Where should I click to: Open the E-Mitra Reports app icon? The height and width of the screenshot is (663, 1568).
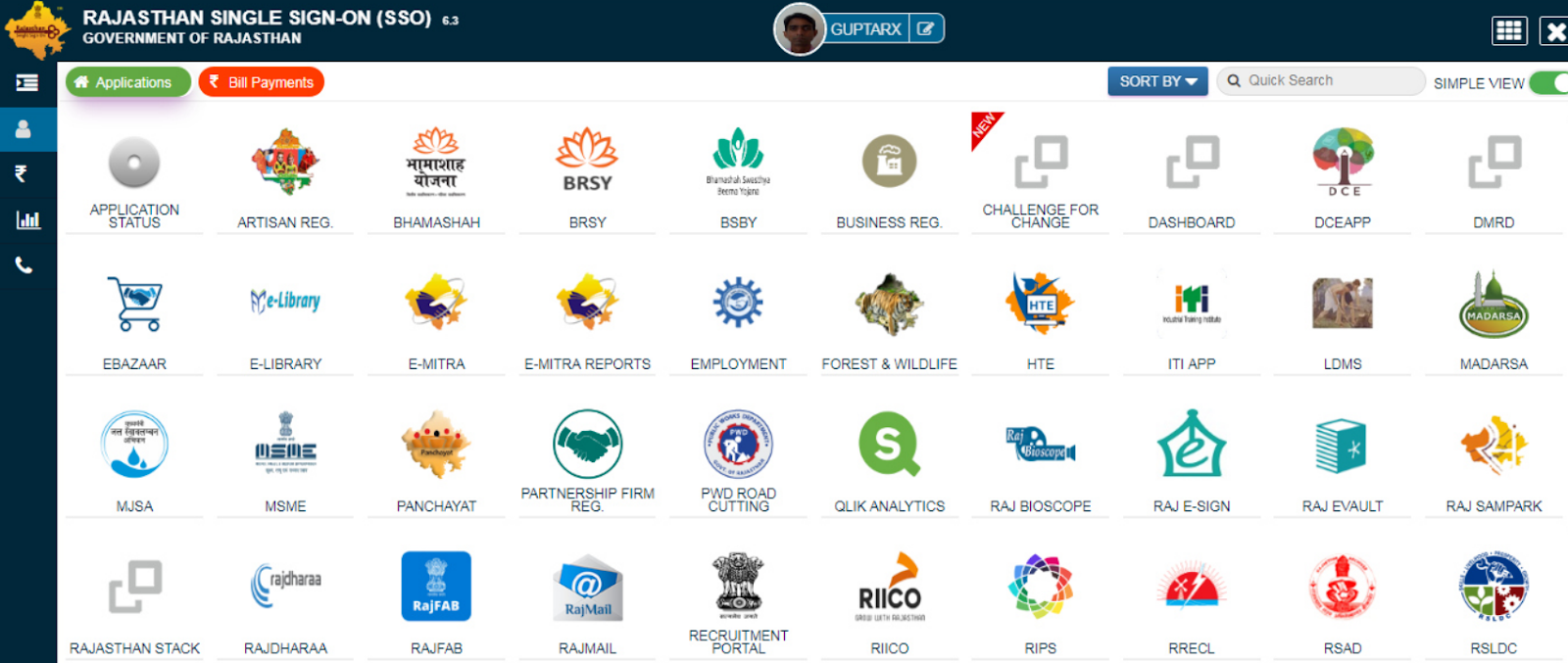587,303
